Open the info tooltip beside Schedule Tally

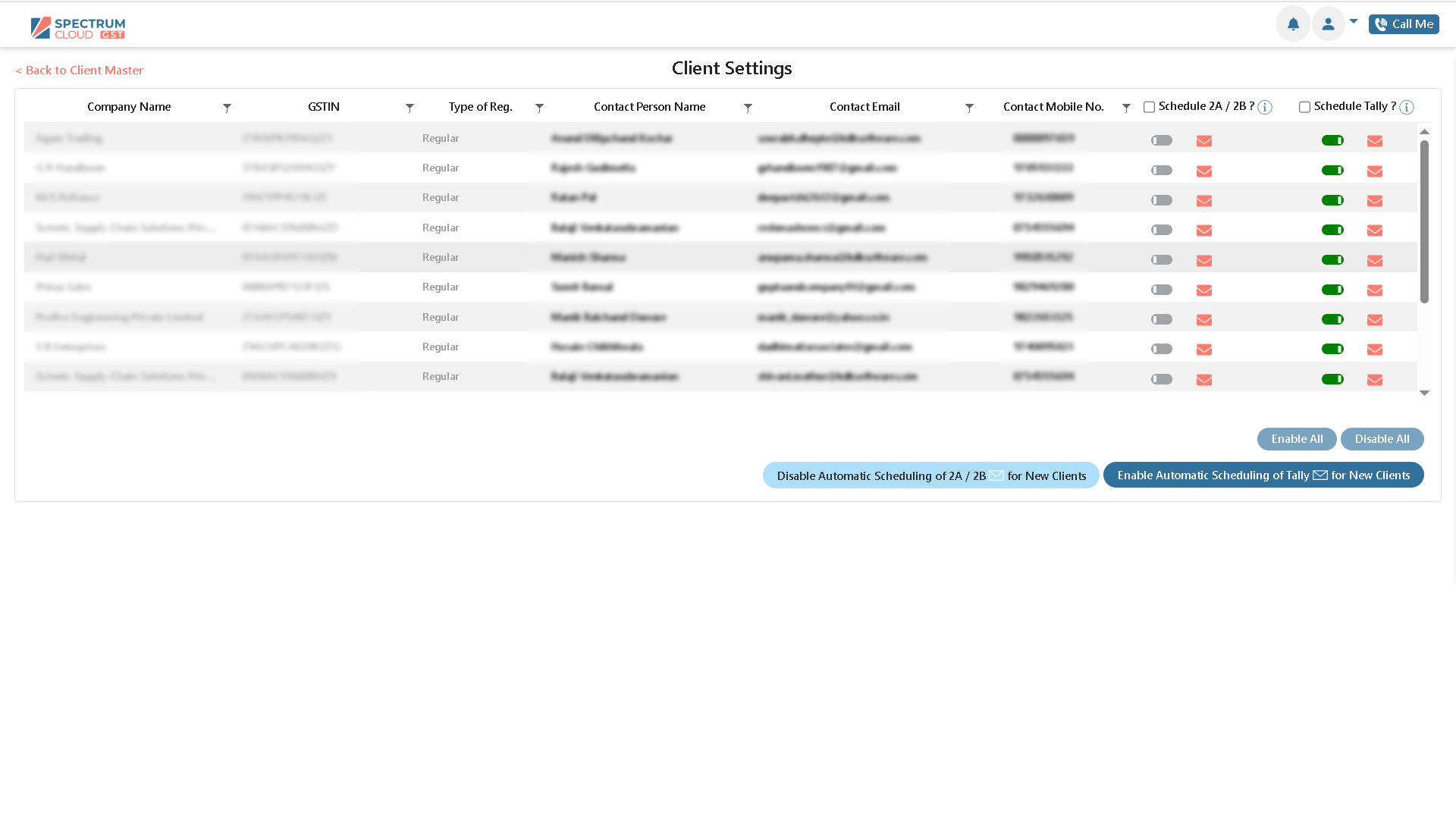click(1407, 107)
